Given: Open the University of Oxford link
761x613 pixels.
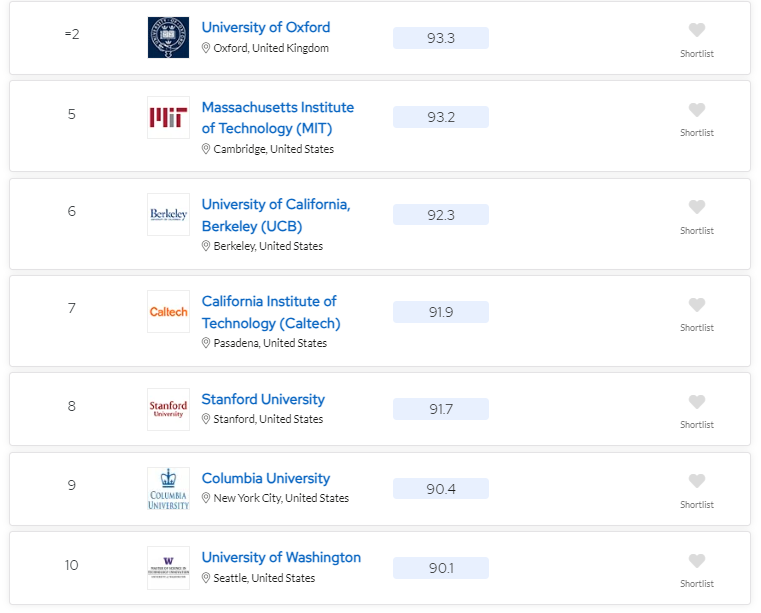Looking at the screenshot, I should (x=266, y=27).
